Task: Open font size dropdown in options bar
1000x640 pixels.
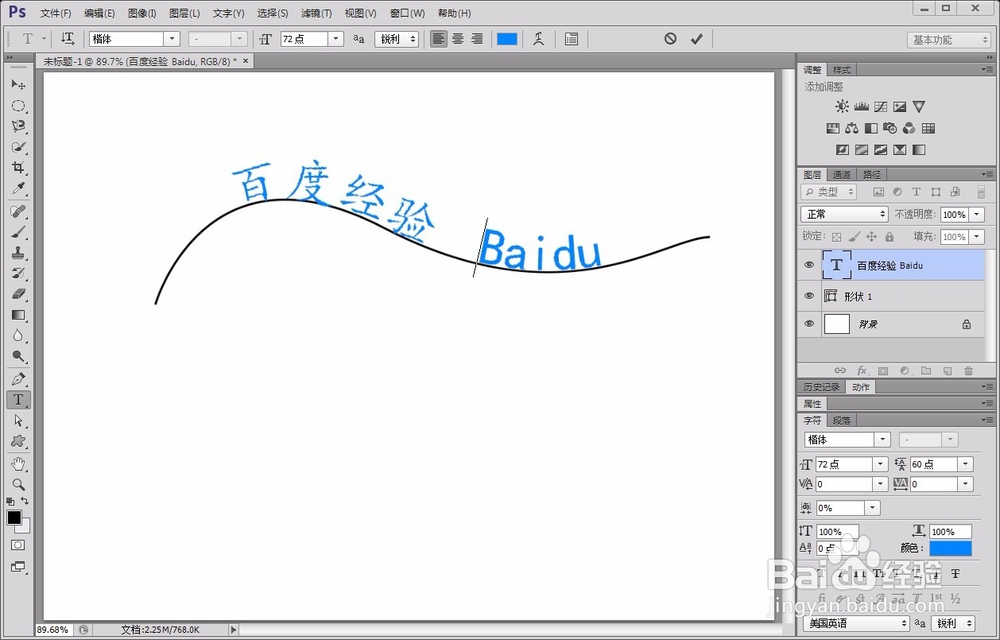Action: 336,39
